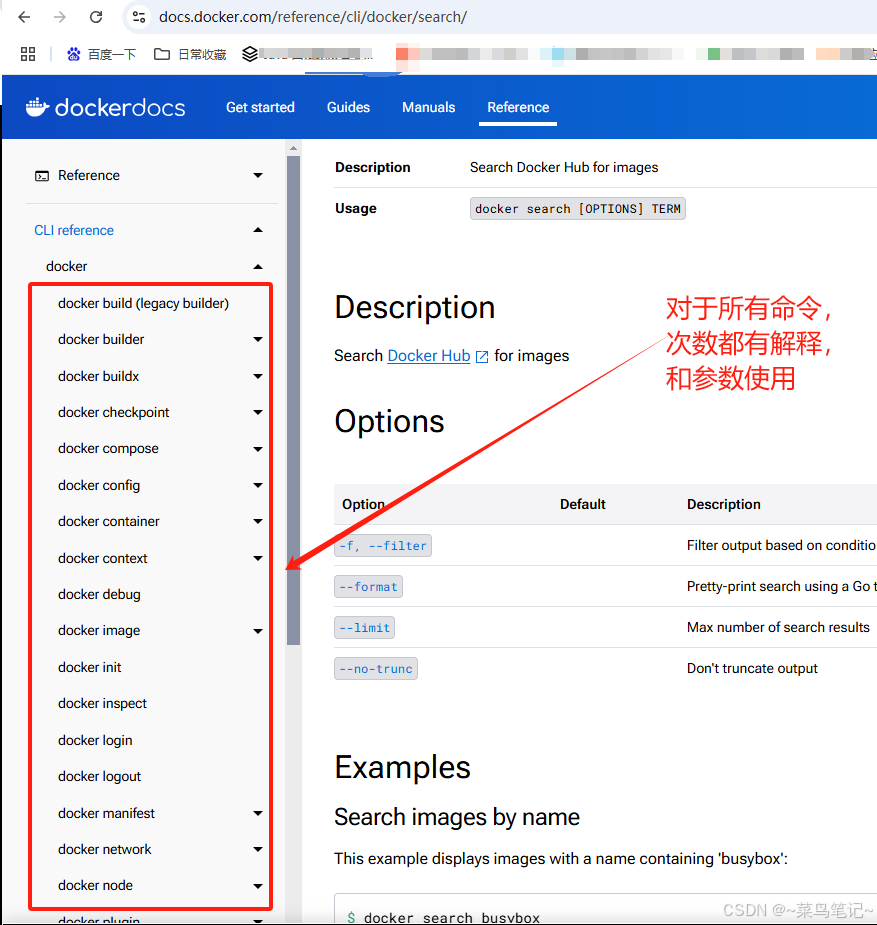
Task: Go back with the browser back arrow
Action: [24, 17]
